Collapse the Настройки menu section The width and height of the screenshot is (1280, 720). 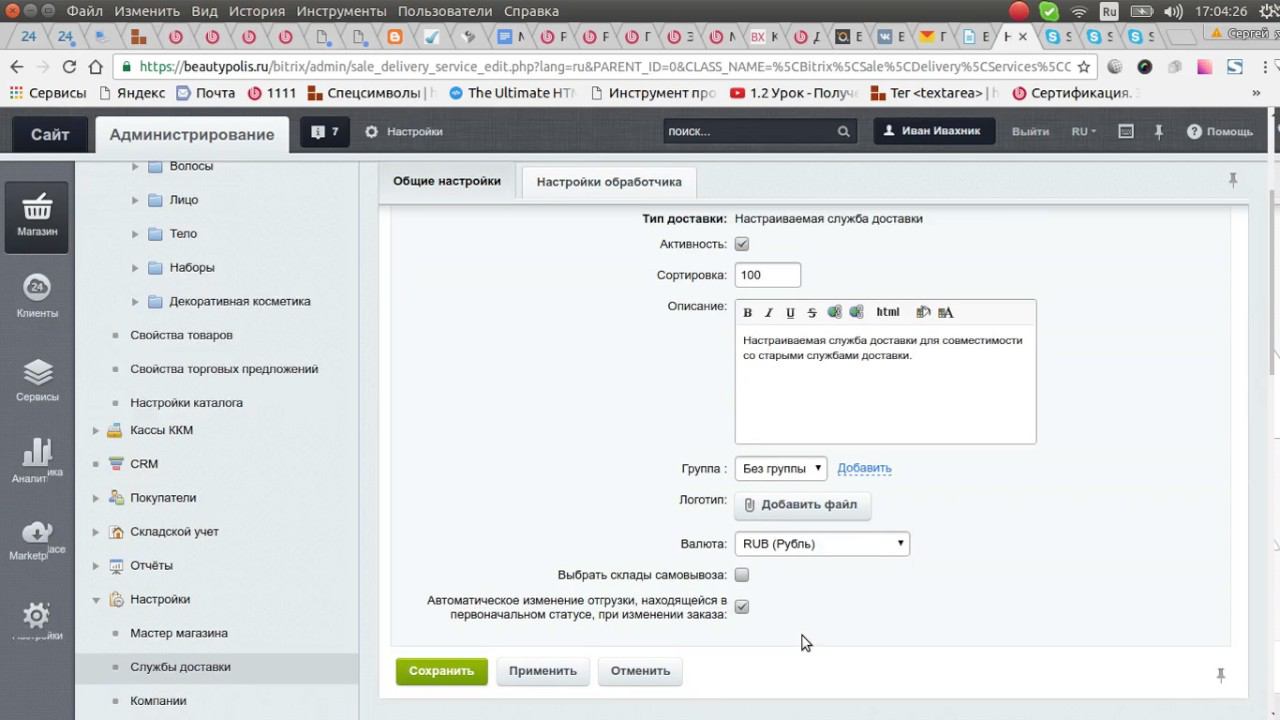96,600
